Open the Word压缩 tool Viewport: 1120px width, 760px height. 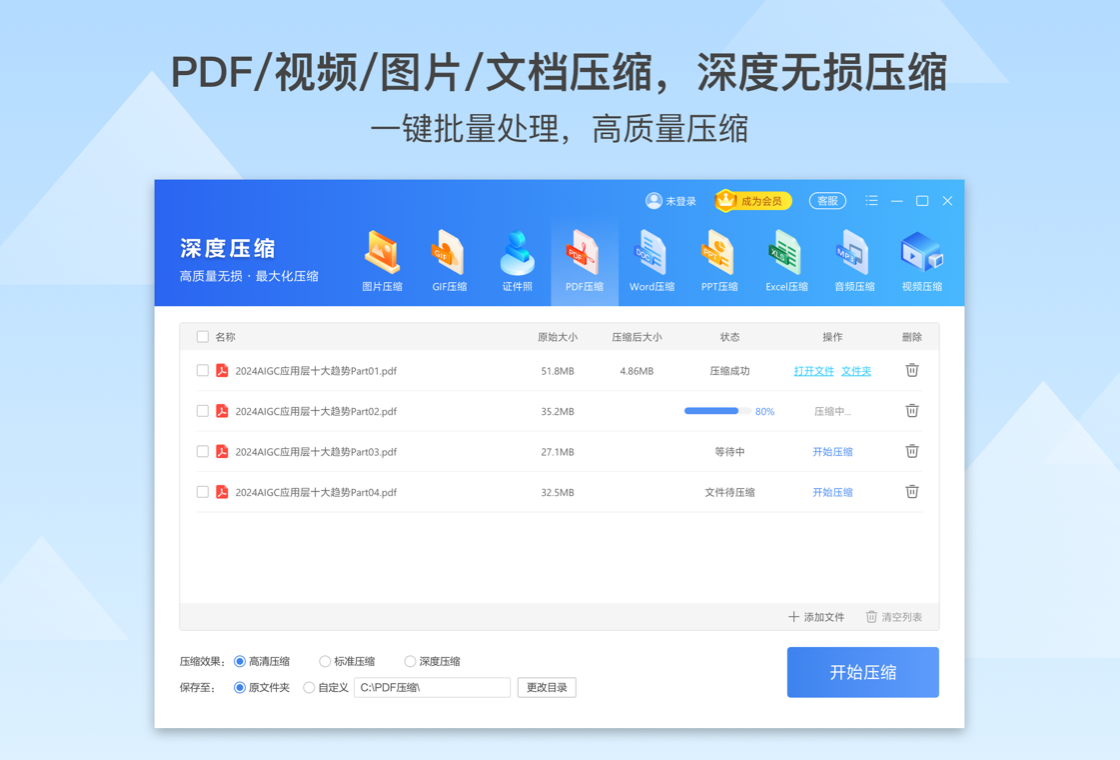(x=651, y=261)
